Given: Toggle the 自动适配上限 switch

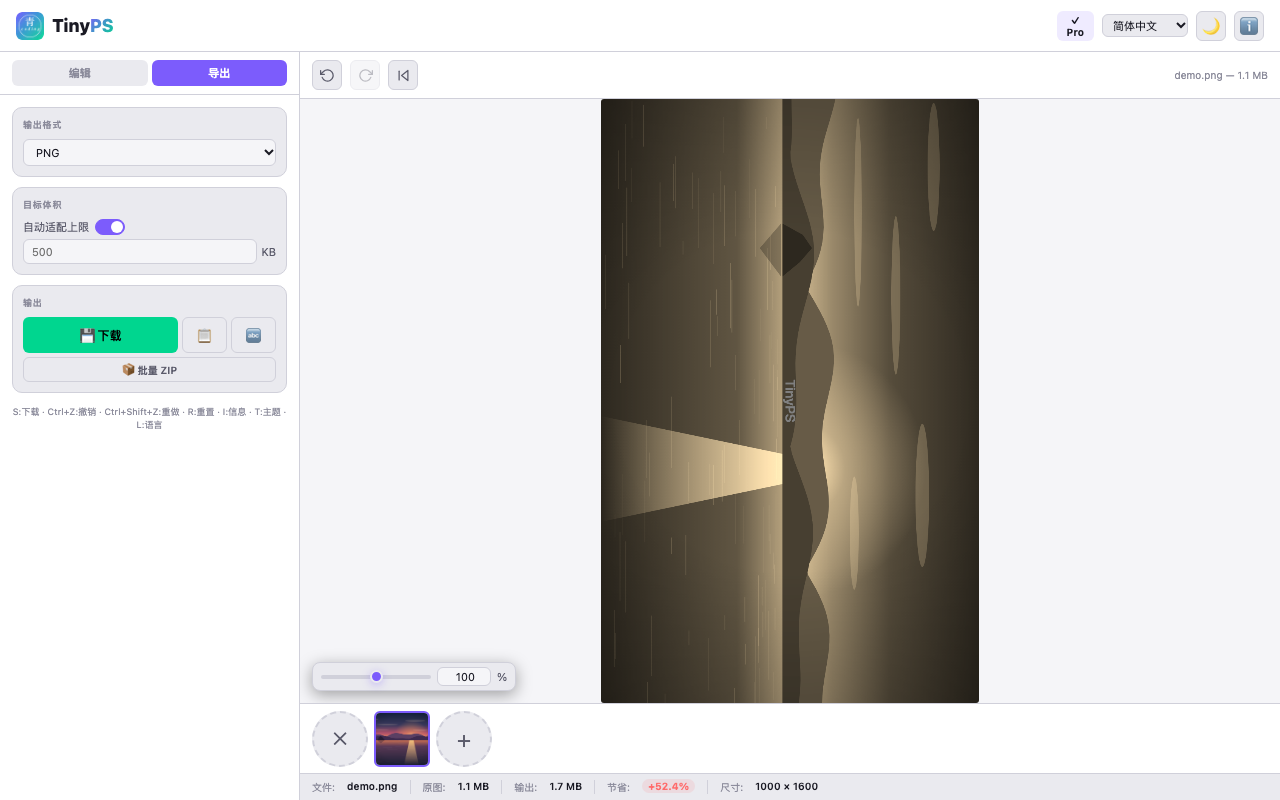Looking at the screenshot, I should pyautogui.click(x=110, y=227).
